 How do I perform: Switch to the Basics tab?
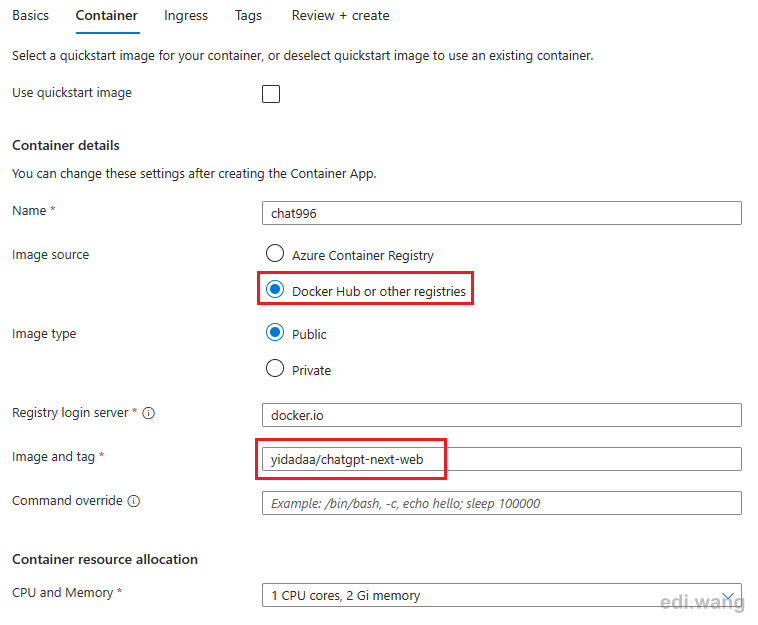[30, 15]
